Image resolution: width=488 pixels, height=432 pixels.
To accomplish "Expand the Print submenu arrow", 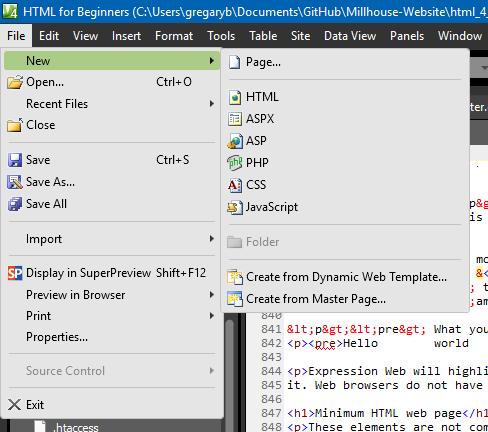I will (x=212, y=316).
